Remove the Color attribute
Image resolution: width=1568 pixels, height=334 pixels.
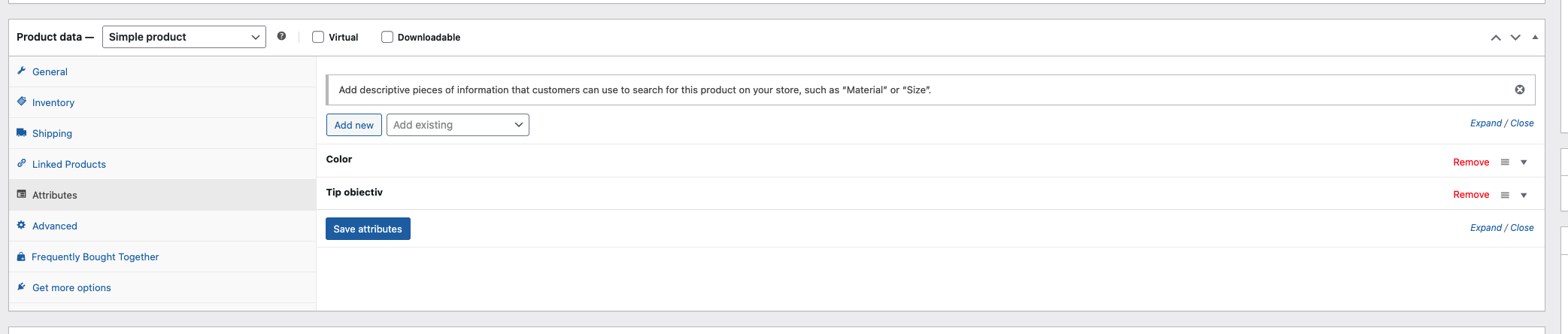pos(1471,162)
